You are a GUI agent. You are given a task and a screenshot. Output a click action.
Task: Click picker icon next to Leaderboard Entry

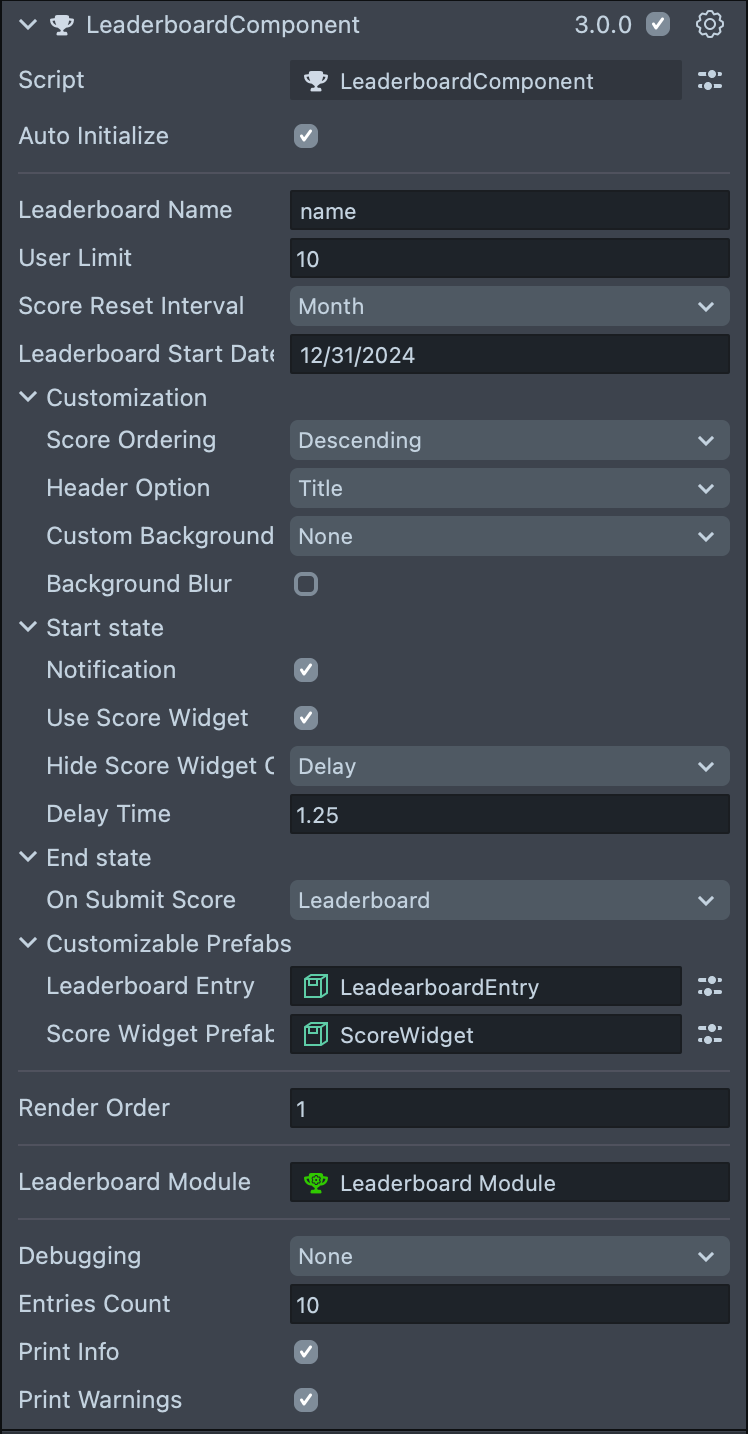709,987
